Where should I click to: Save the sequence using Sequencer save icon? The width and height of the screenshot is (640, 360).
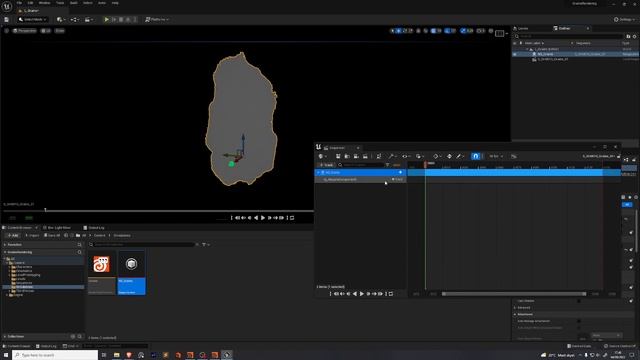pos(338,156)
